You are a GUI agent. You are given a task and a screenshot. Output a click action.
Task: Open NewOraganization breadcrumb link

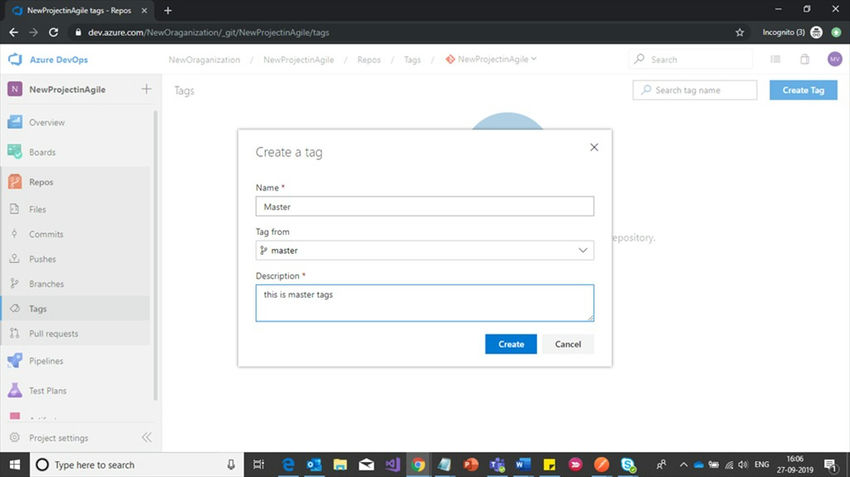tap(204, 60)
